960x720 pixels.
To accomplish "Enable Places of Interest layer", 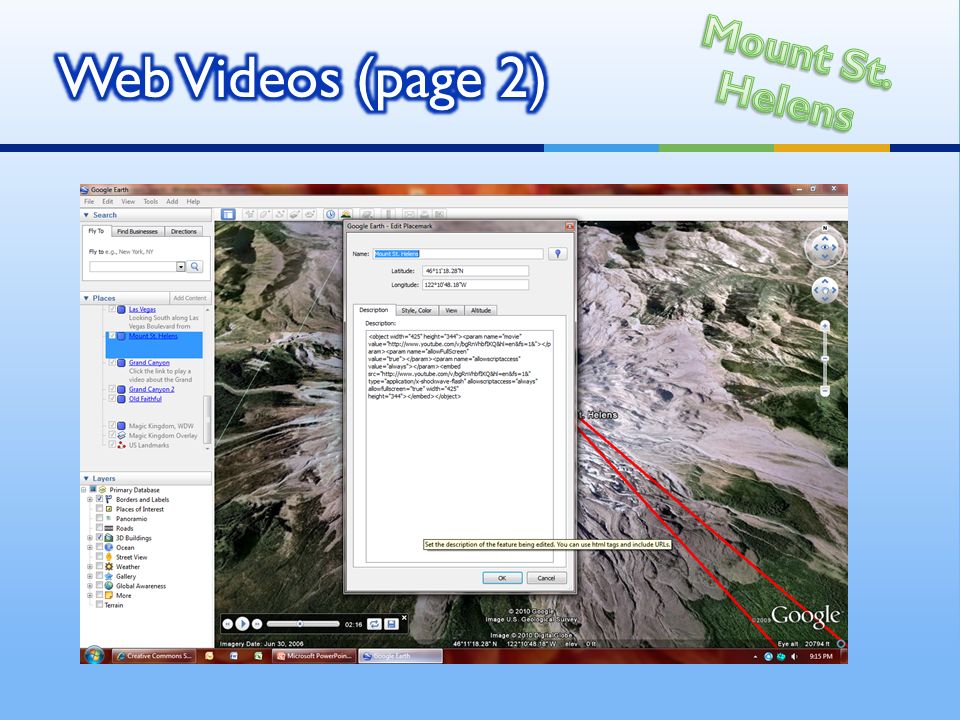I will click(x=99, y=509).
